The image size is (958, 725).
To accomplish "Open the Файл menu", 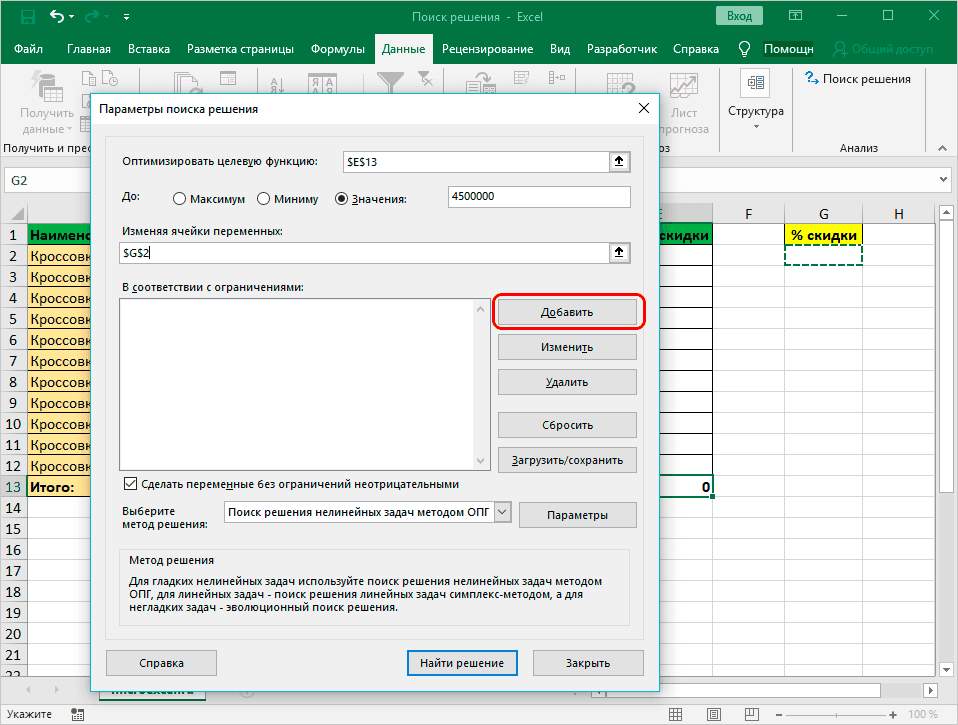I will coord(29,49).
